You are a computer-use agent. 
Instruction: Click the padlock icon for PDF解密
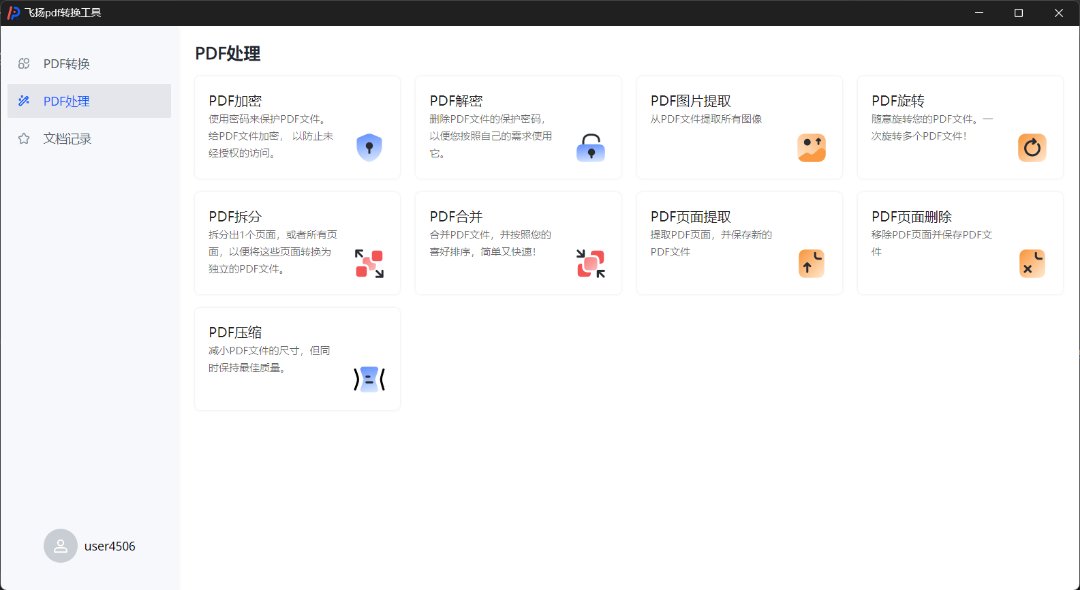click(590, 148)
